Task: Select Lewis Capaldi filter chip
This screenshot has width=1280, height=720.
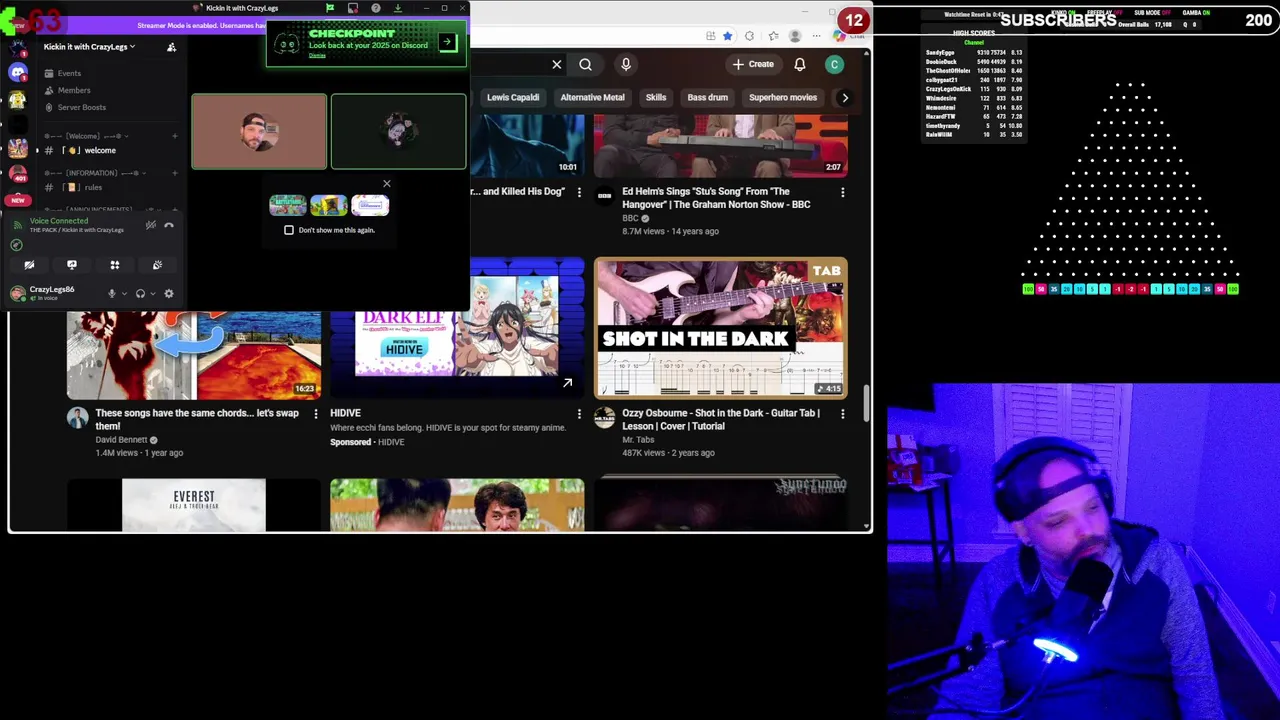Action: point(513,97)
